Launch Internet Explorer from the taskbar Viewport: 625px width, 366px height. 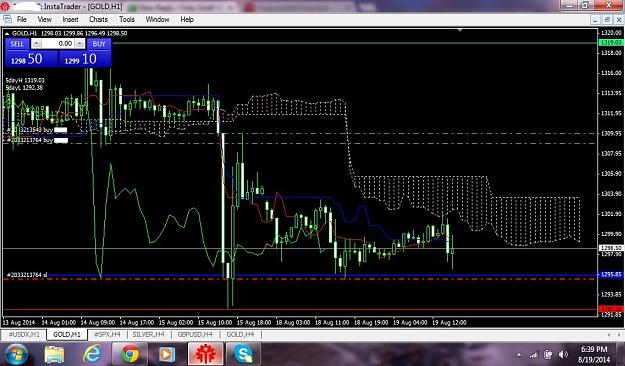(x=92, y=354)
